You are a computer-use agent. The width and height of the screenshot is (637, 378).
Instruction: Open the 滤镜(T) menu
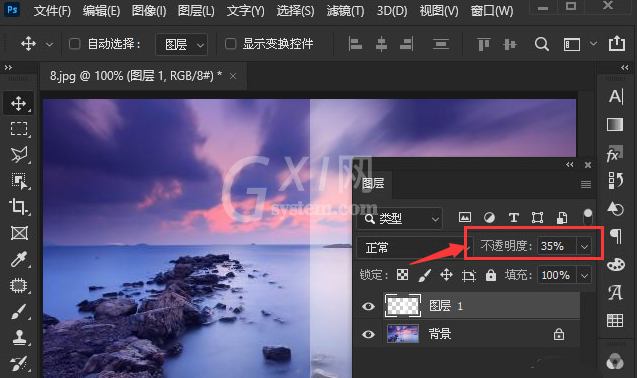tap(345, 11)
